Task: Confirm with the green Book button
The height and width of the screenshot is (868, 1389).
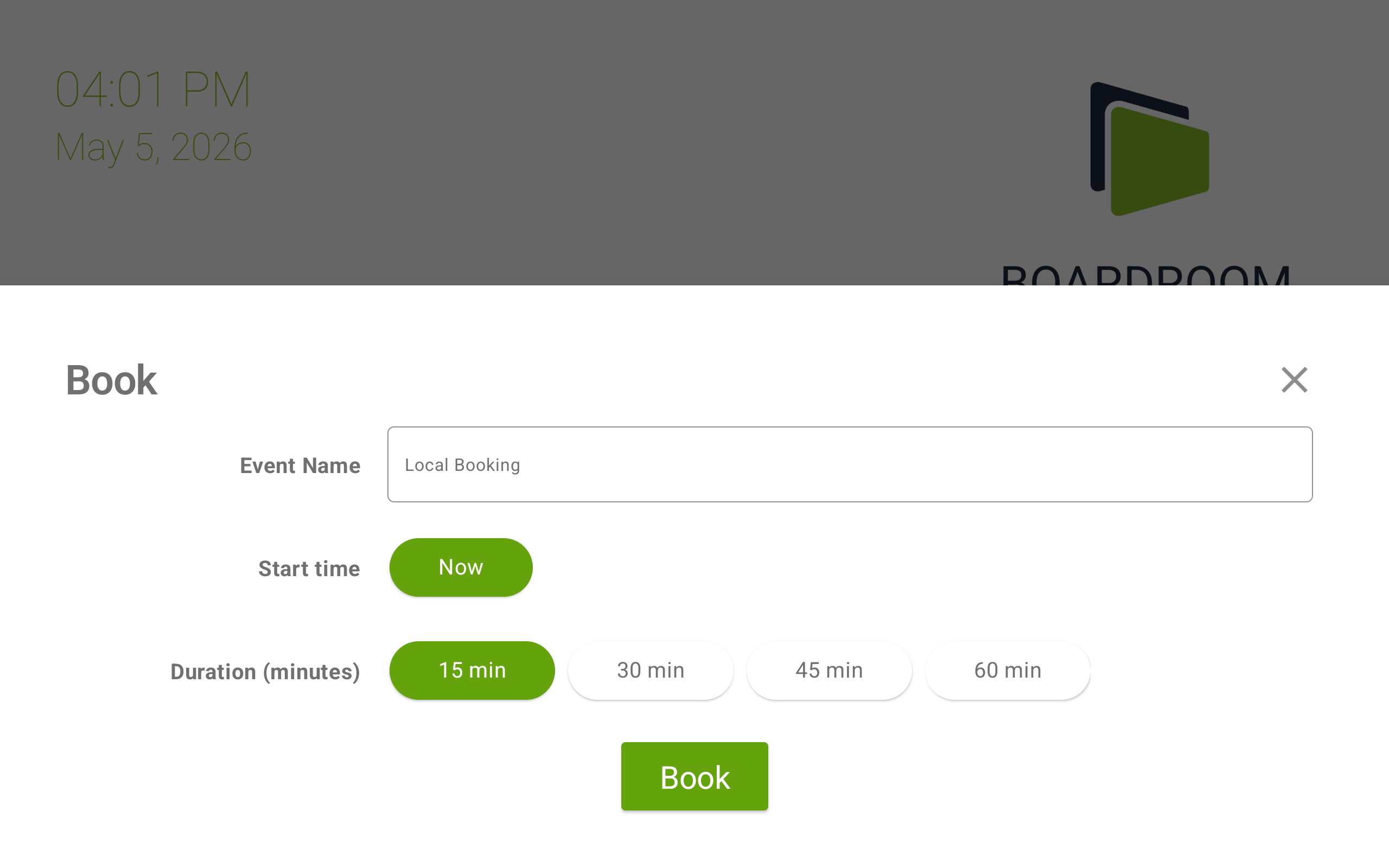Action: coord(694,777)
